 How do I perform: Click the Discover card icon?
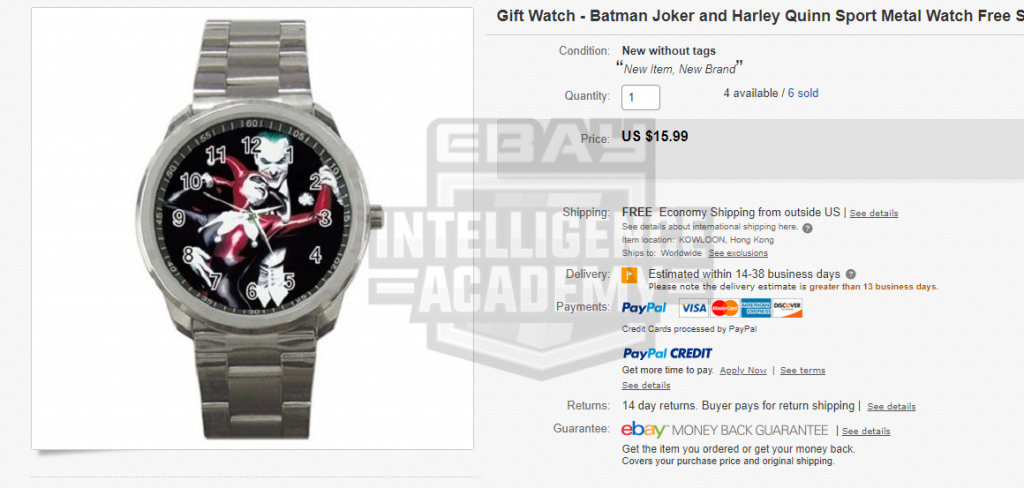click(788, 308)
